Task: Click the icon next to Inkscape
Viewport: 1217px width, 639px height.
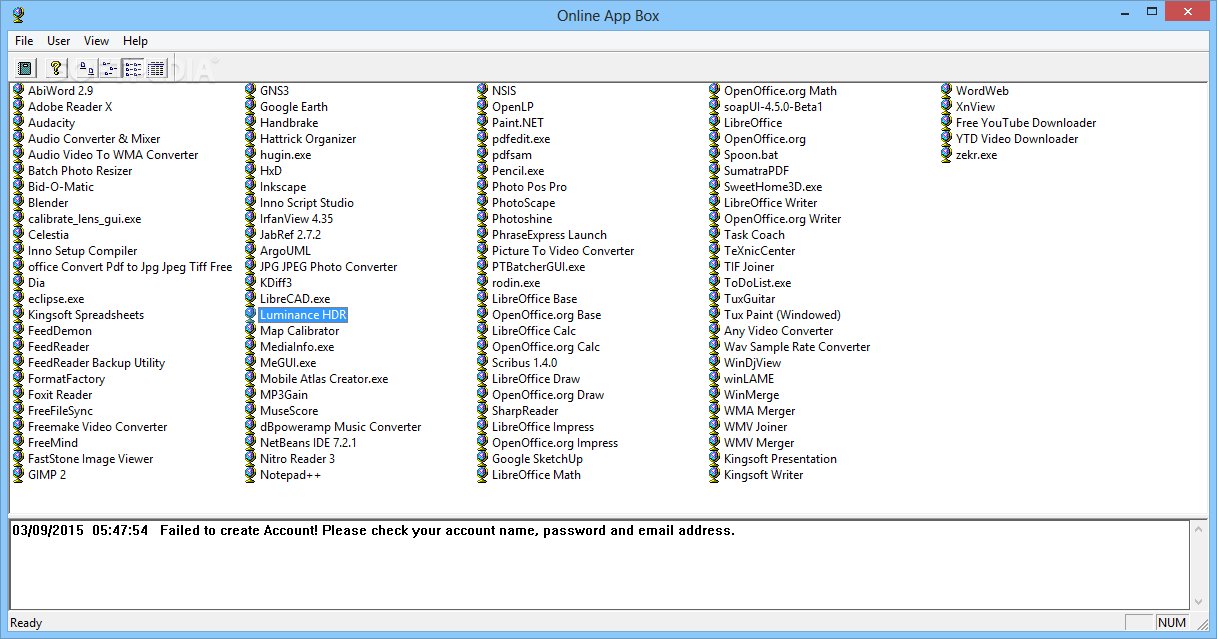Action: 250,187
